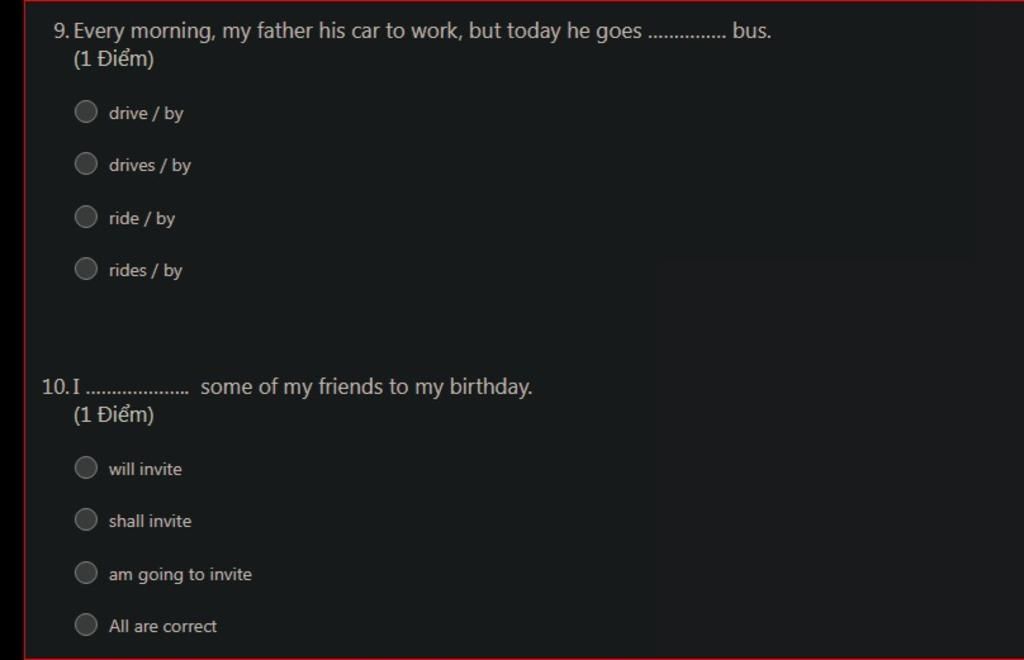Select the 'drive / by' radio button
Screen dimensions: 1024x660
pyautogui.click(x=86, y=111)
